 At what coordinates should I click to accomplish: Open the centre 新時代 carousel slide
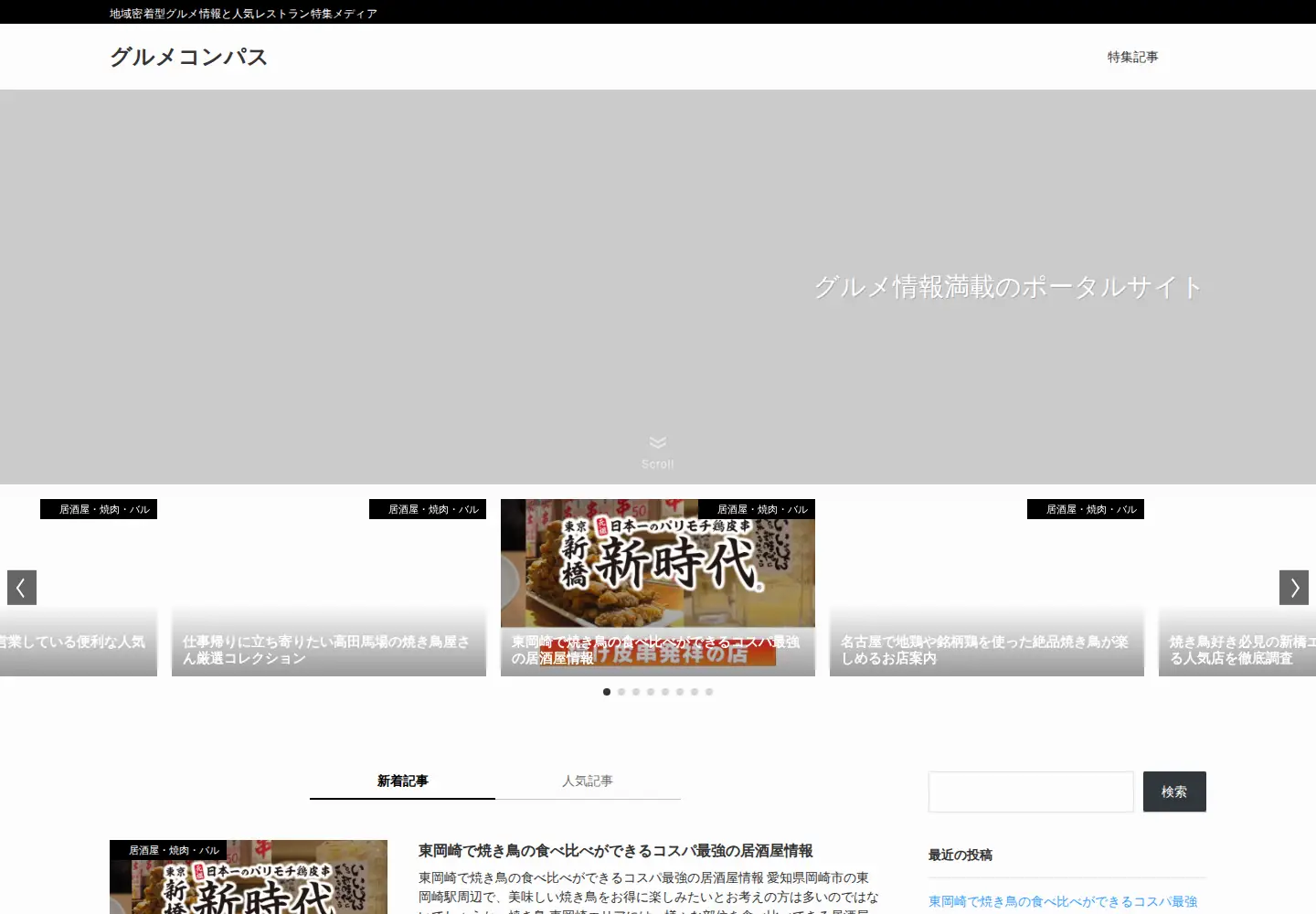[658, 588]
